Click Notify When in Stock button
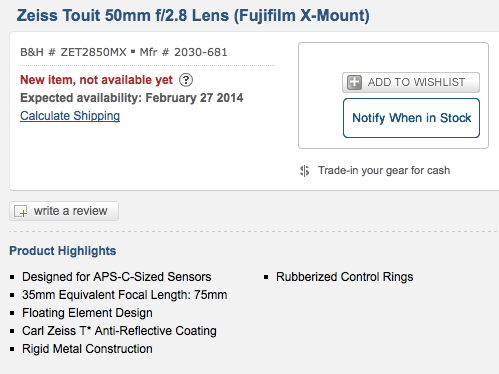 [x=411, y=118]
